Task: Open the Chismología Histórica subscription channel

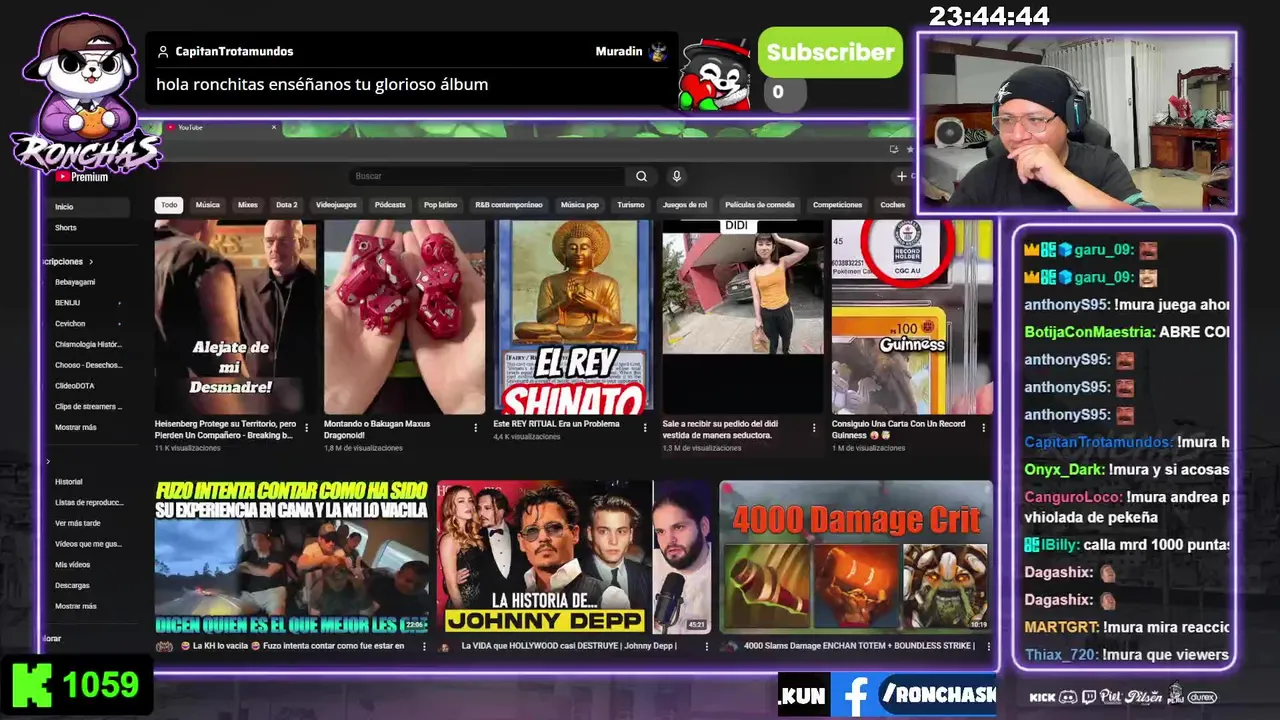Action: [x=88, y=344]
